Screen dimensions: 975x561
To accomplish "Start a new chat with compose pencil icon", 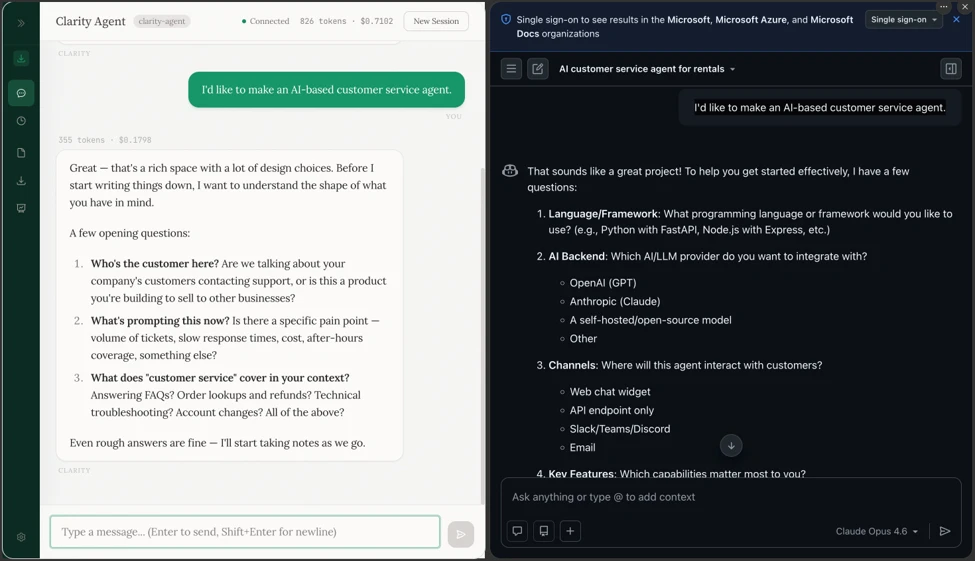I will click(x=538, y=68).
